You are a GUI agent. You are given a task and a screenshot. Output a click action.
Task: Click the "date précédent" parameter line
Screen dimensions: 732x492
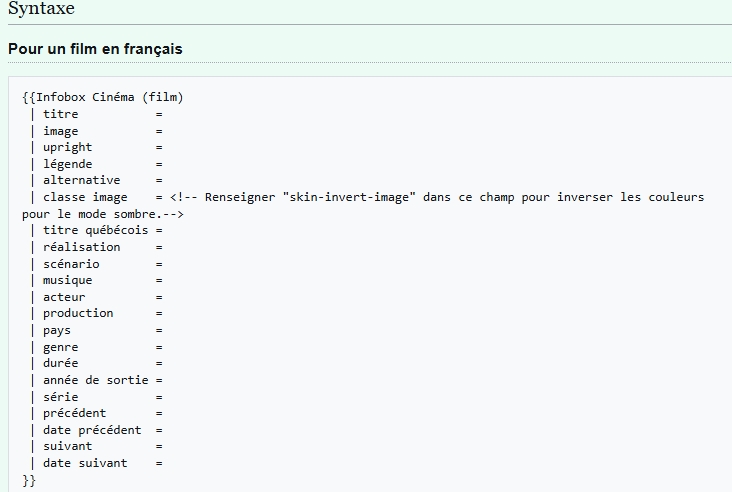(x=92, y=430)
